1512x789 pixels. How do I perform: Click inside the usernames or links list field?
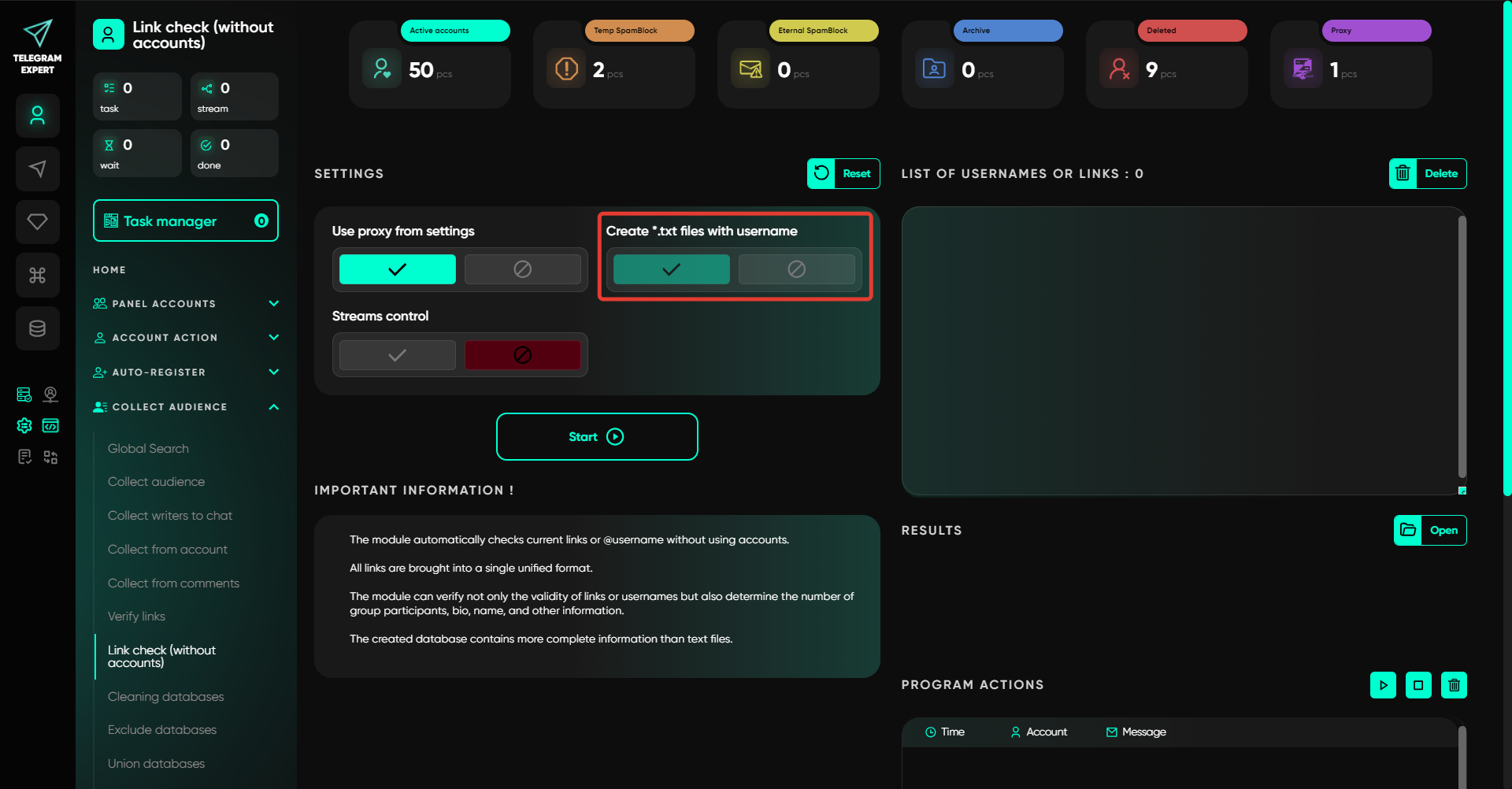1180,350
